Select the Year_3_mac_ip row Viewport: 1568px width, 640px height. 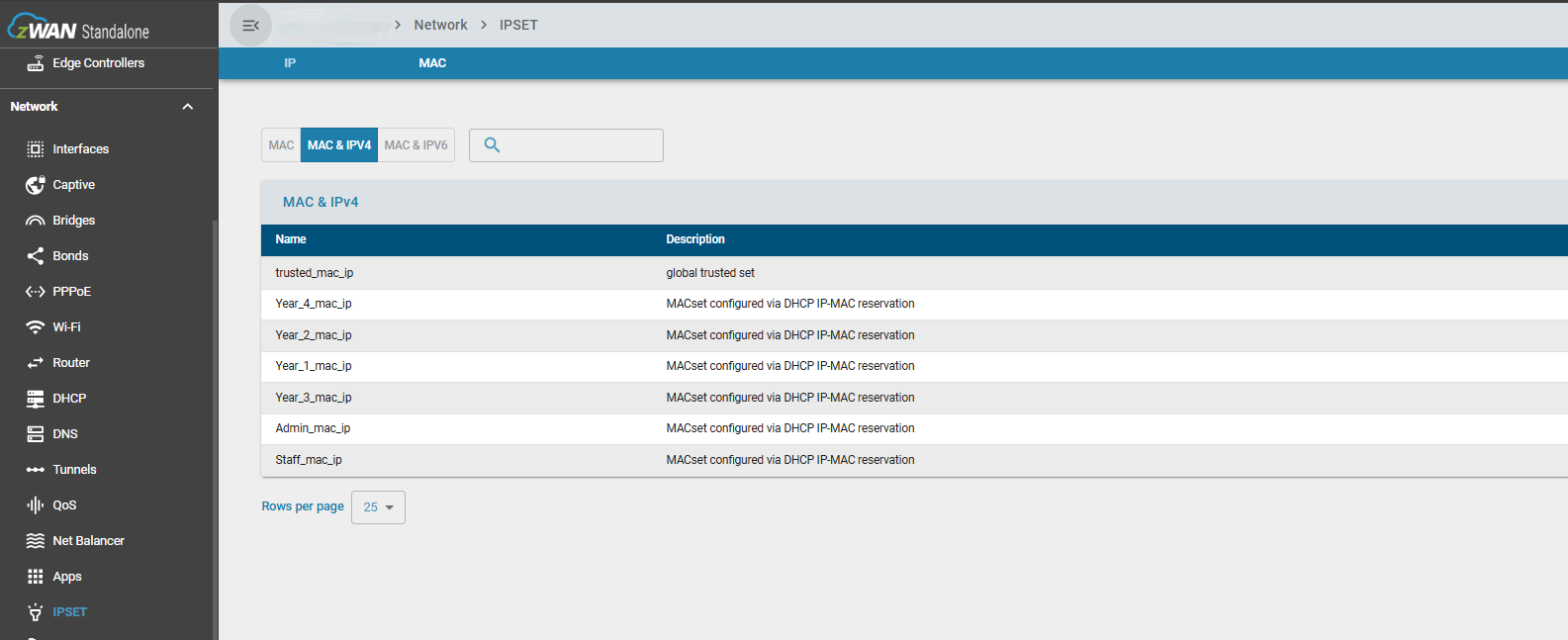(914, 398)
